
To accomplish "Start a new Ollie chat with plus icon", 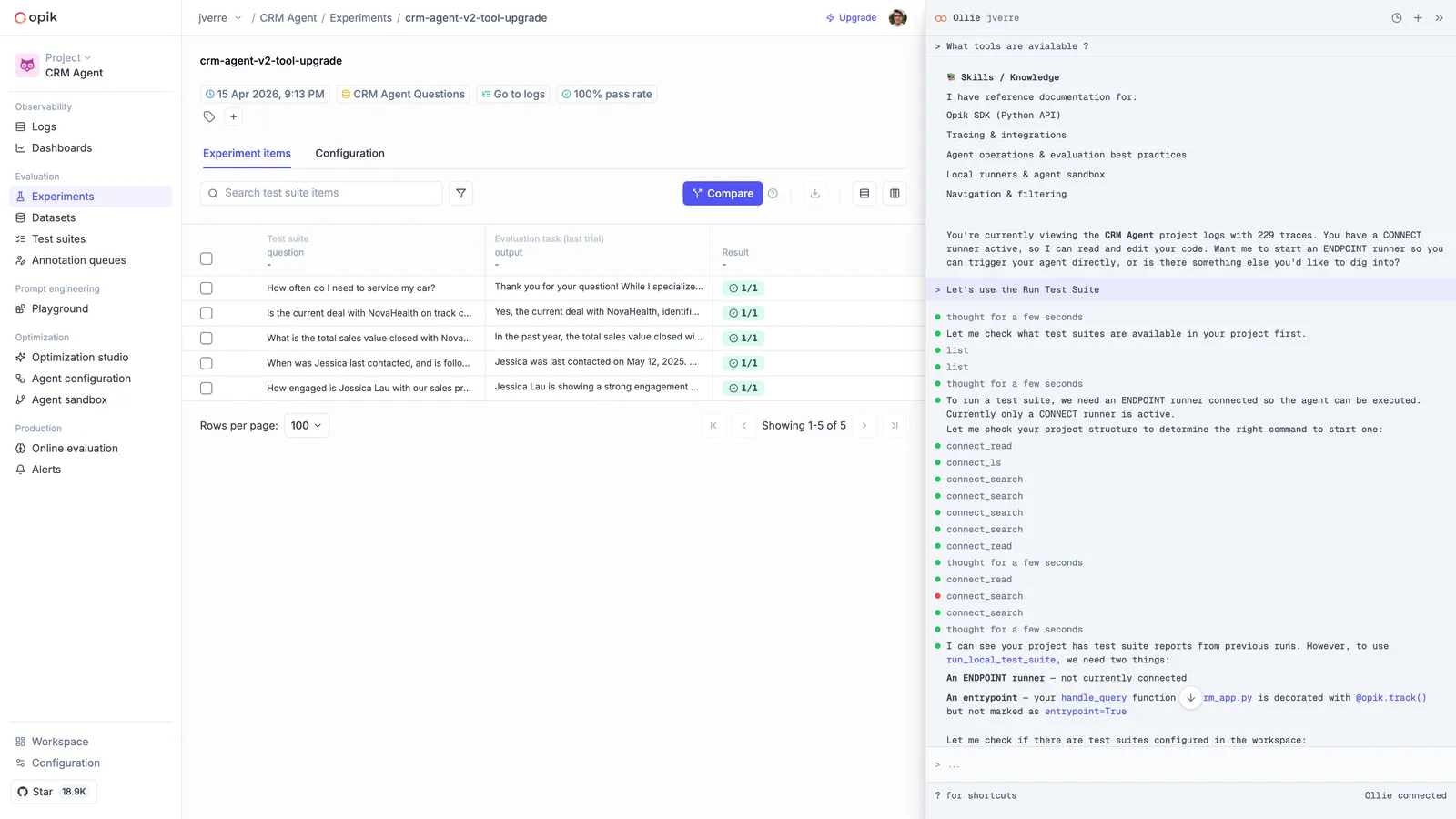I will pos(1418,18).
